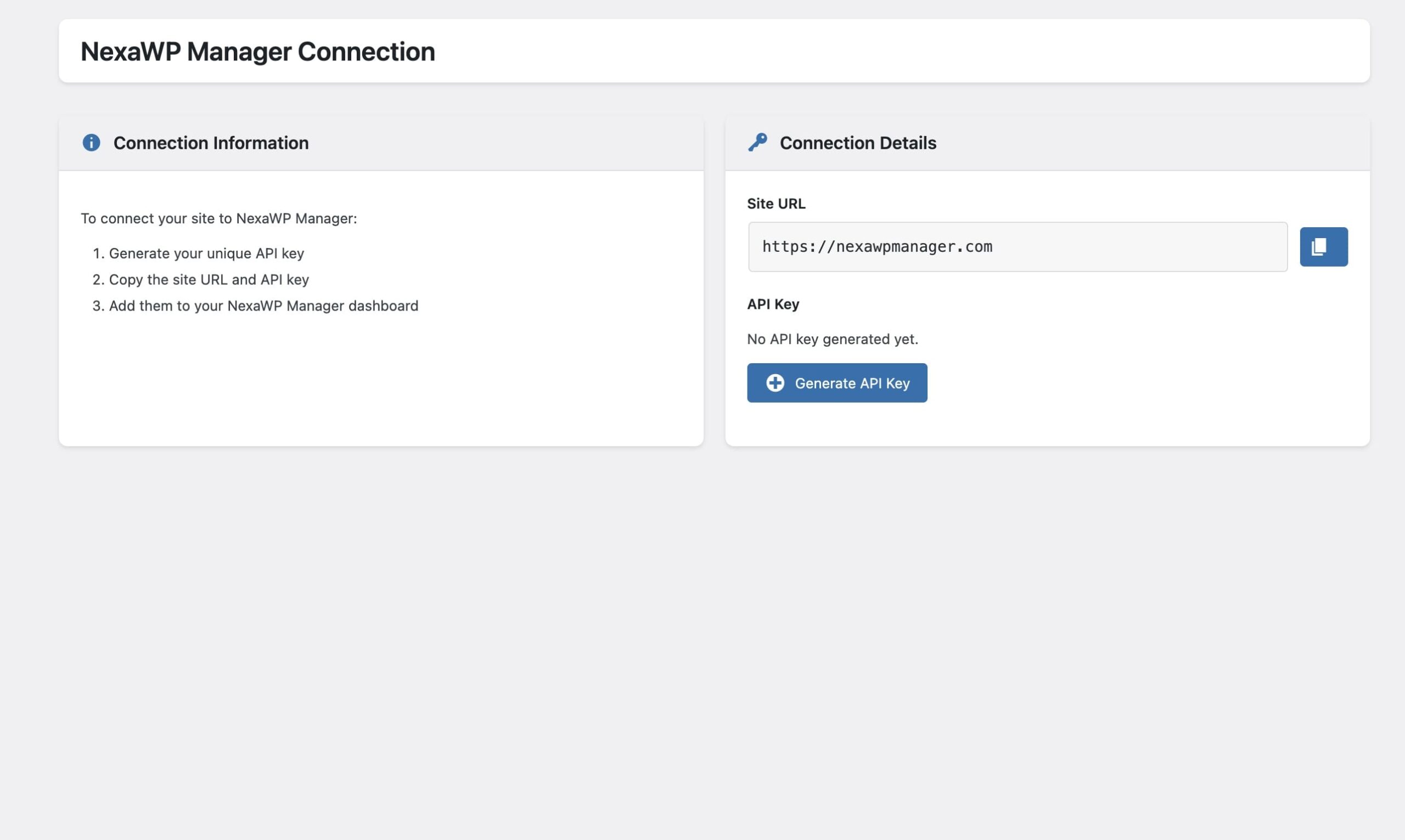The height and width of the screenshot is (840, 1405).
Task: Click step 'Add them to your NexaWP Manager dashboard'
Action: (x=263, y=306)
